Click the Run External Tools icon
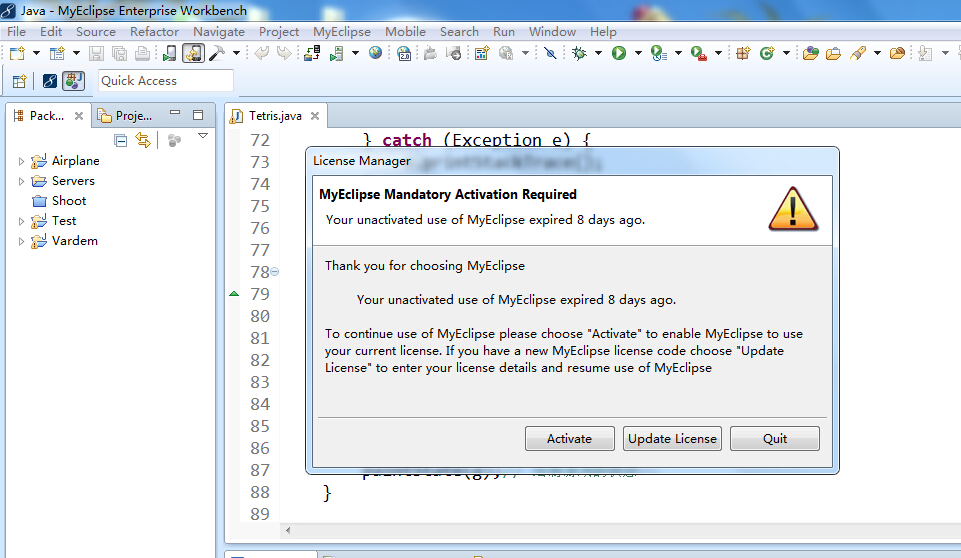Screen dimensions: 961x558 pyautogui.click(x=699, y=53)
